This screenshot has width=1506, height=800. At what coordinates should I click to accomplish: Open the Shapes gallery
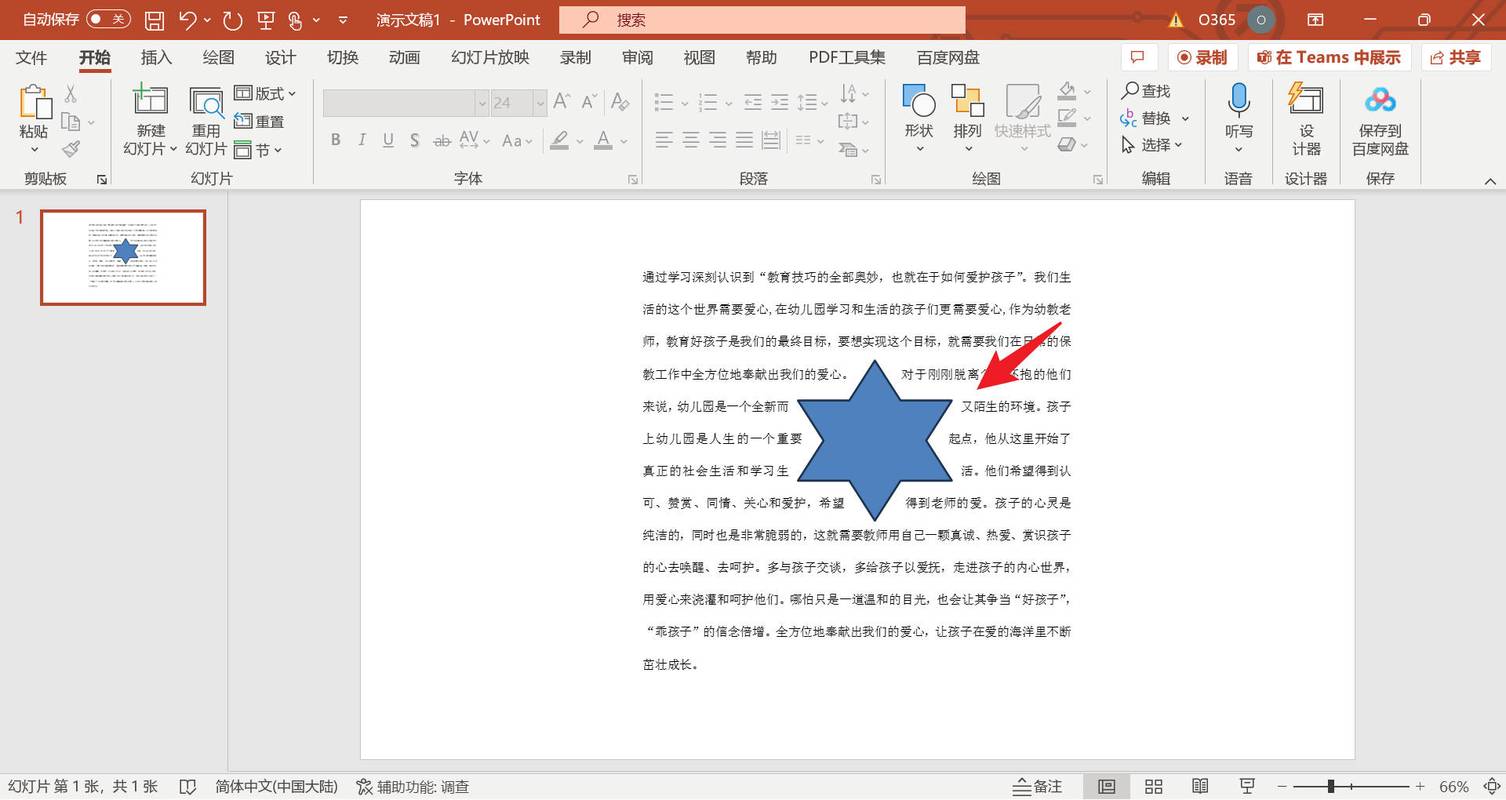[x=918, y=118]
